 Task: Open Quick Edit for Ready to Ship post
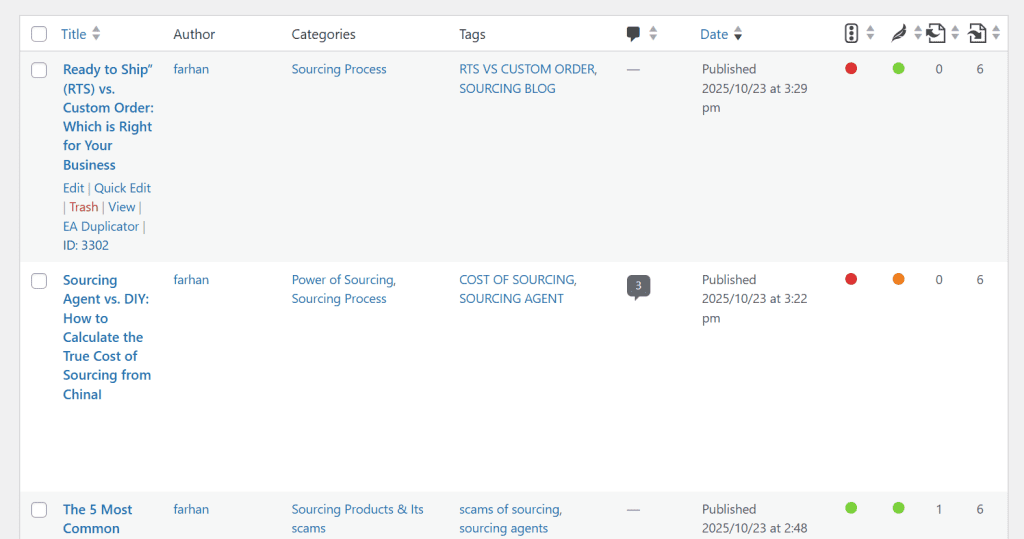pyautogui.click(x=122, y=188)
